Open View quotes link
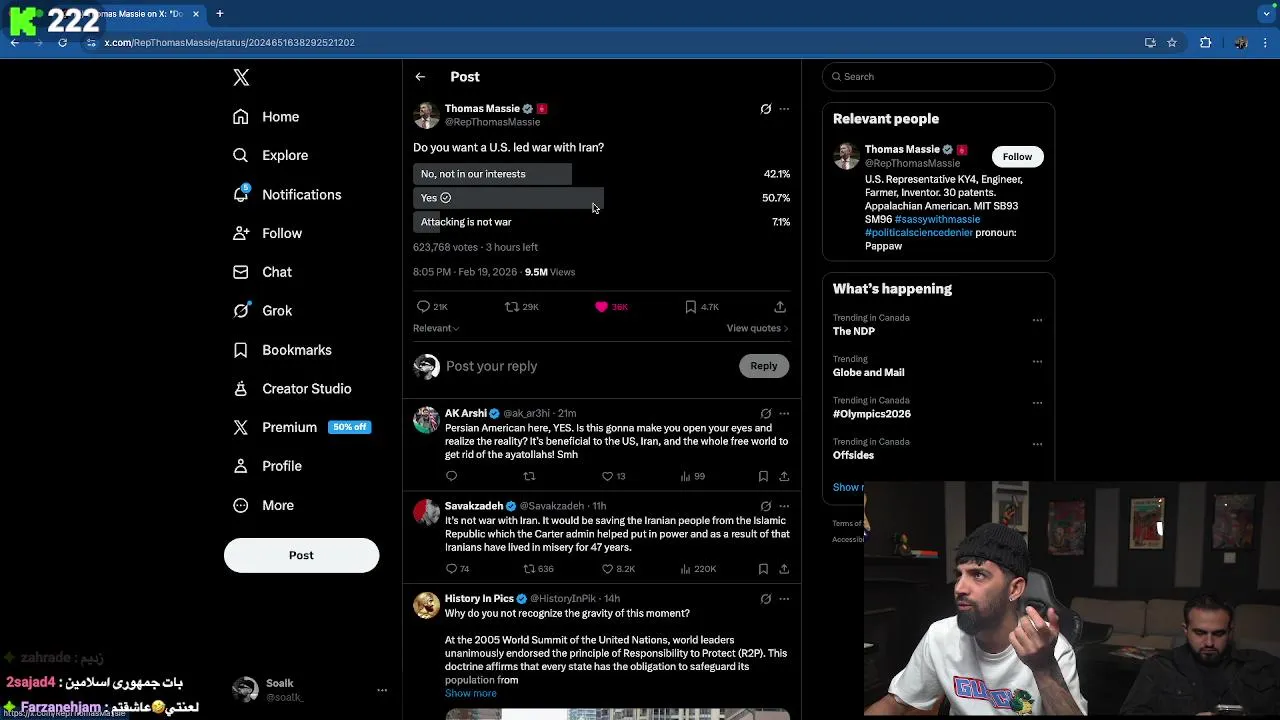Screen dimensions: 1280x720 coord(757,328)
